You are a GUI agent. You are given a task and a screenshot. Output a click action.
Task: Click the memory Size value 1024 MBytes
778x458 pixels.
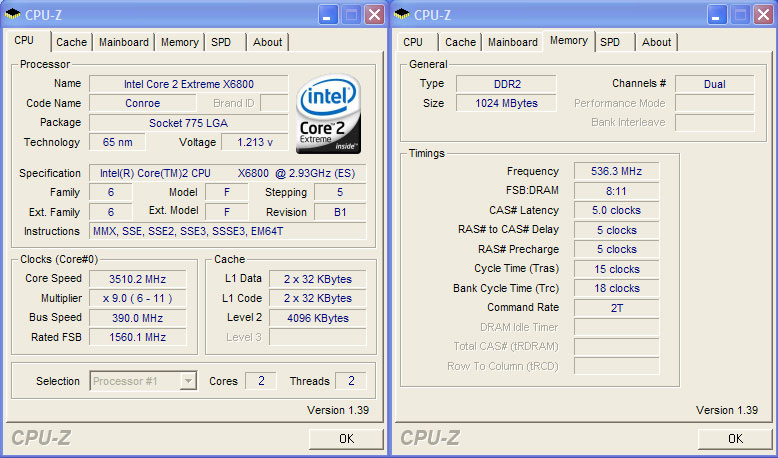click(x=507, y=103)
